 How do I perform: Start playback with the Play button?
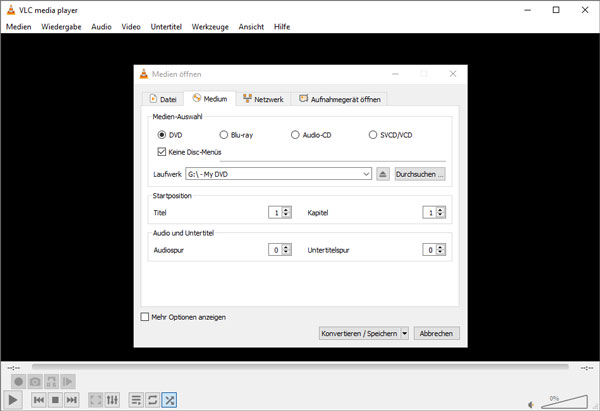[13, 400]
